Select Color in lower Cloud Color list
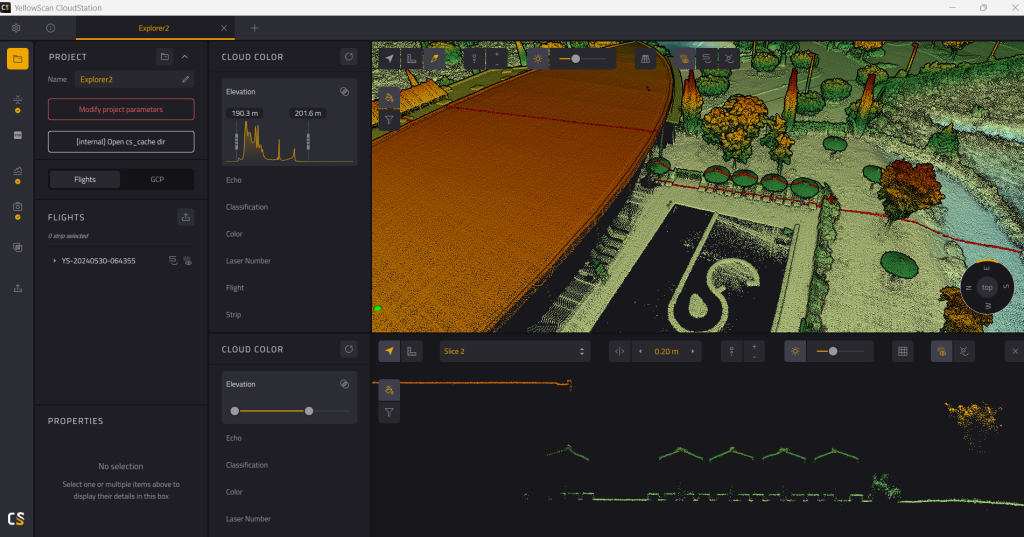This screenshot has height=537, width=1024. pos(234,492)
